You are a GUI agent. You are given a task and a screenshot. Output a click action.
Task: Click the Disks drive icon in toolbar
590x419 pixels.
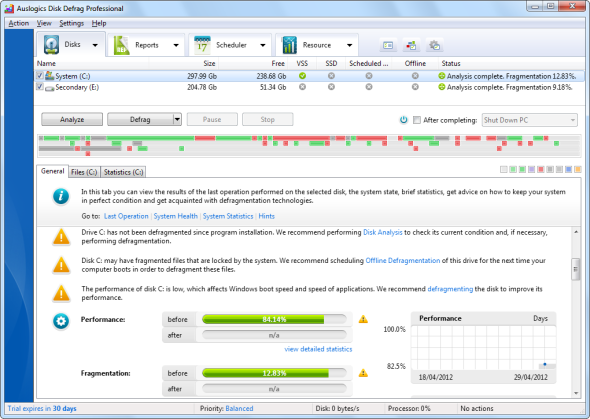(x=51, y=45)
